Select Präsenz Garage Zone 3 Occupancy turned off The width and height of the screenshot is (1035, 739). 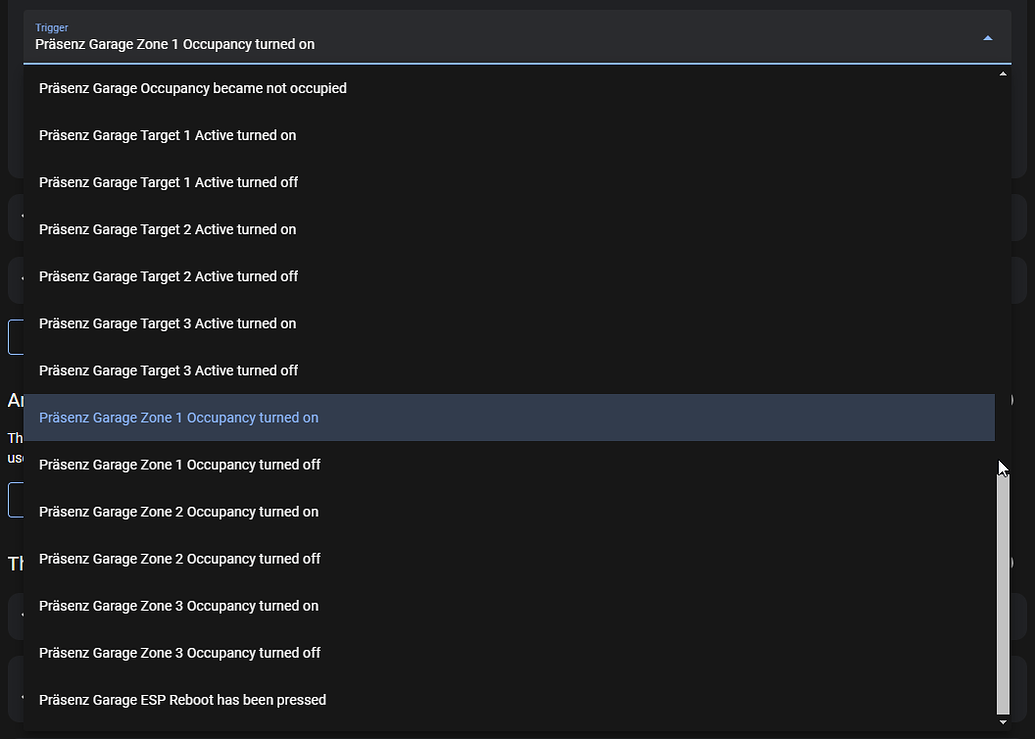point(179,652)
